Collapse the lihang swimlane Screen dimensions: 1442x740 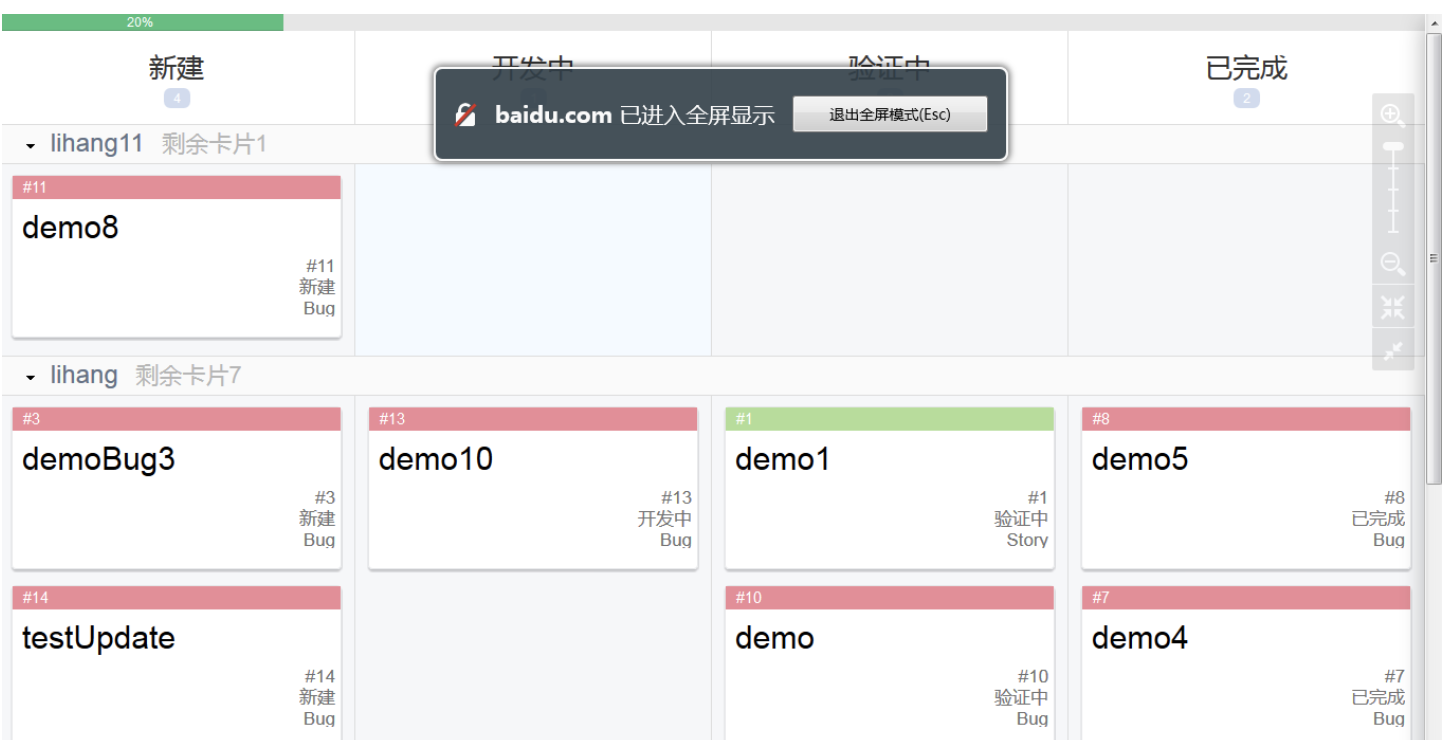pos(31,377)
